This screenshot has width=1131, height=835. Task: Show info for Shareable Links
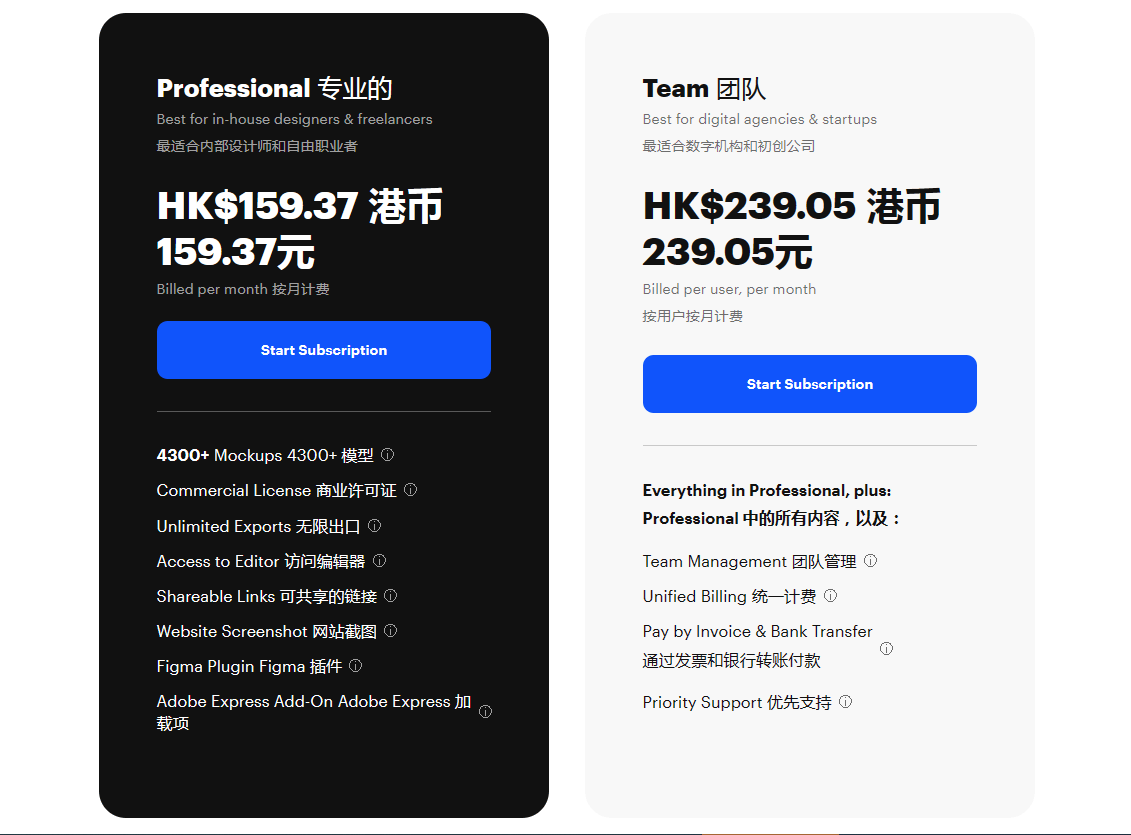pos(390,596)
